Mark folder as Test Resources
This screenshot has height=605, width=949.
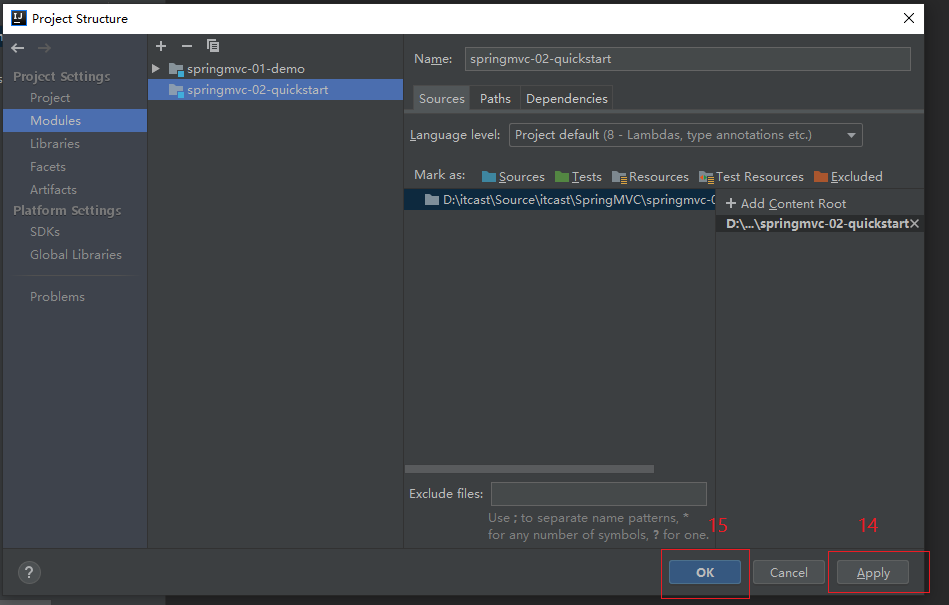(751, 177)
